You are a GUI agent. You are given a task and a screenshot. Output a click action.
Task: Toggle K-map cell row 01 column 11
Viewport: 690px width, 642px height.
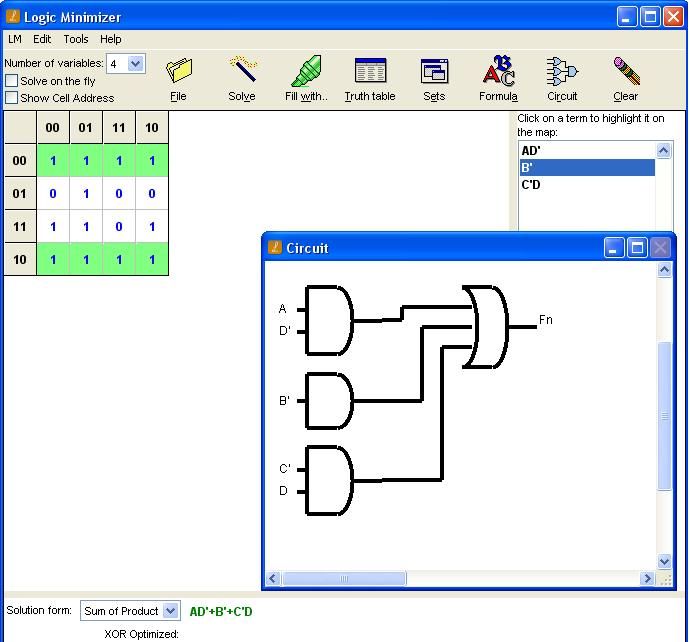pyautogui.click(x=119, y=193)
